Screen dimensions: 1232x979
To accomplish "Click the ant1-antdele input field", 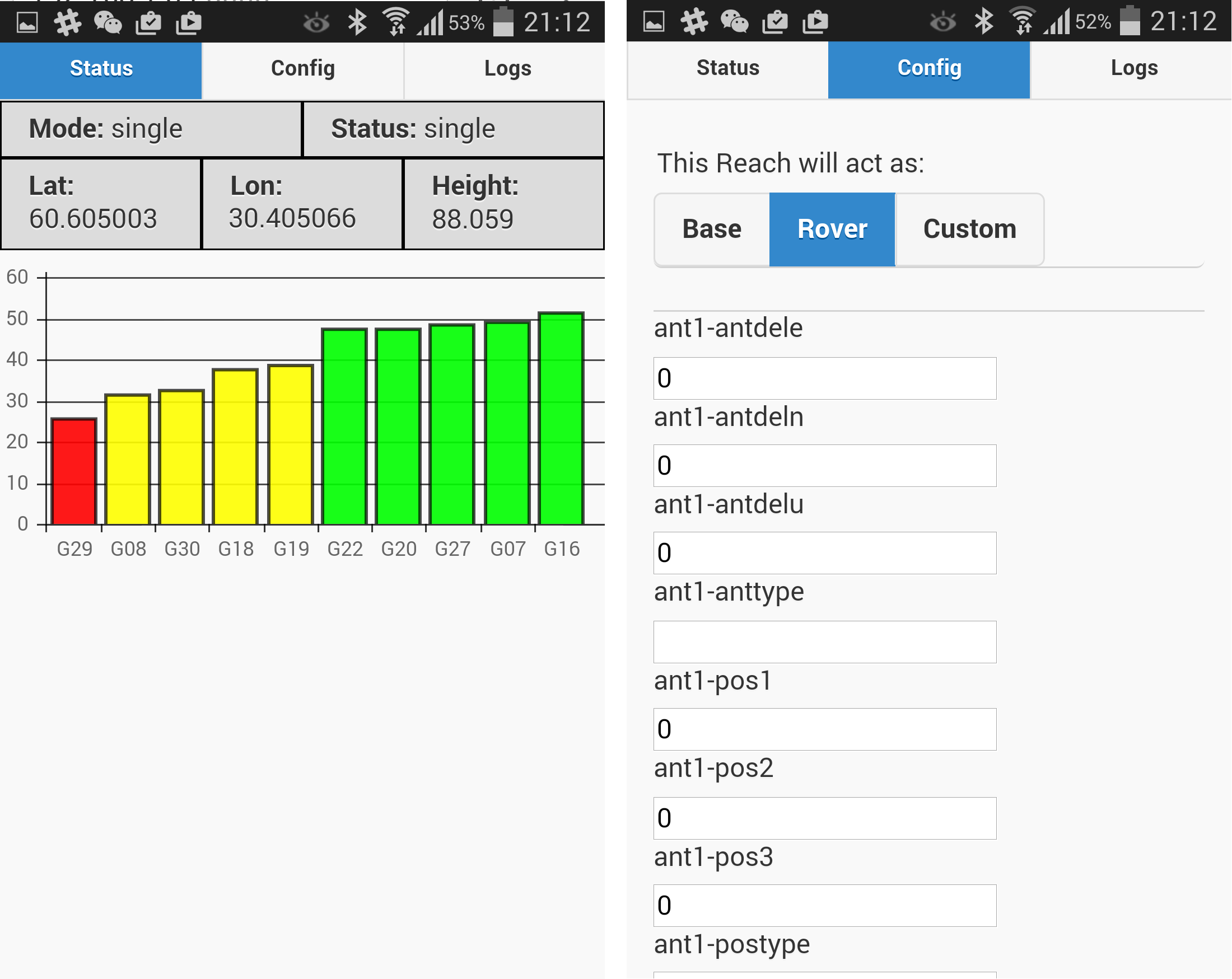I will point(824,378).
